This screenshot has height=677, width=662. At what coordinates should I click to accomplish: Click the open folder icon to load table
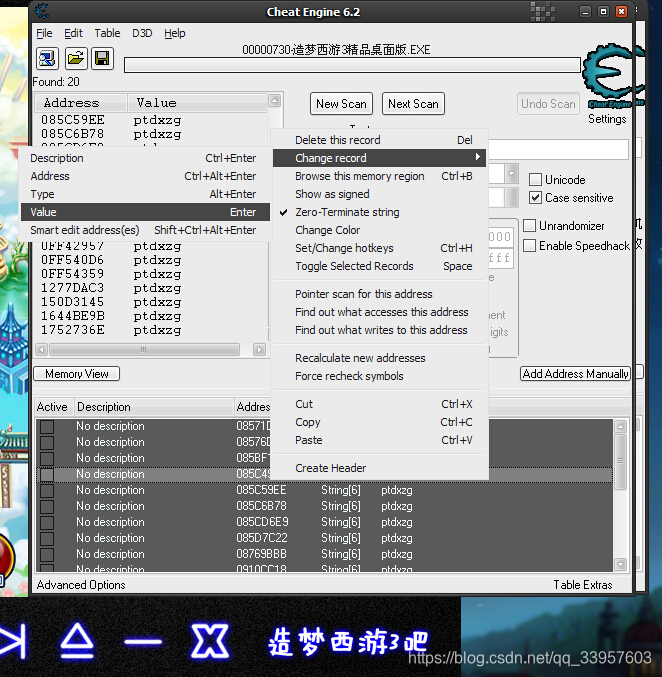[x=76, y=58]
